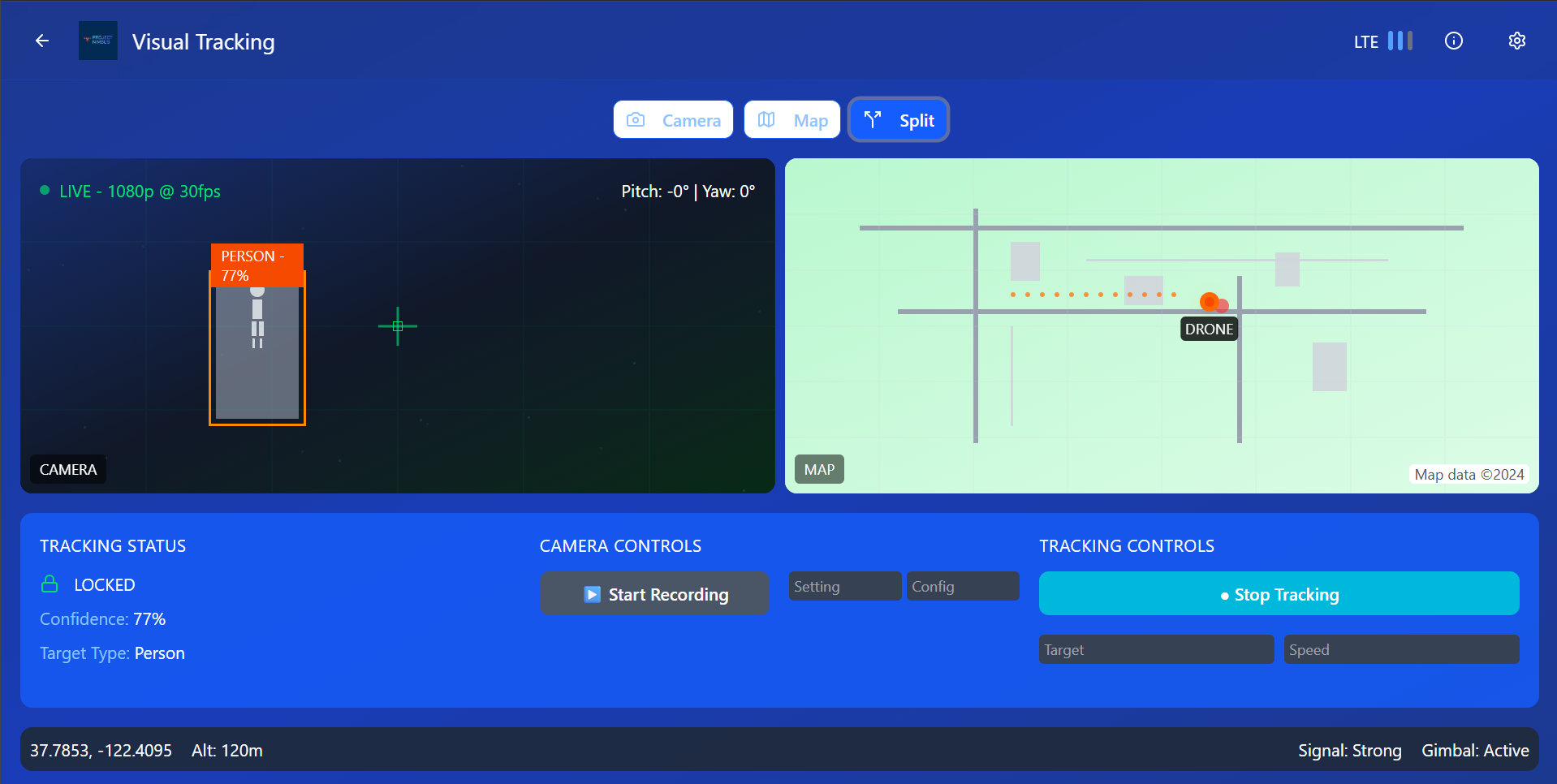Expand the Target dropdown
The width and height of the screenshot is (1557, 784).
point(1155,649)
